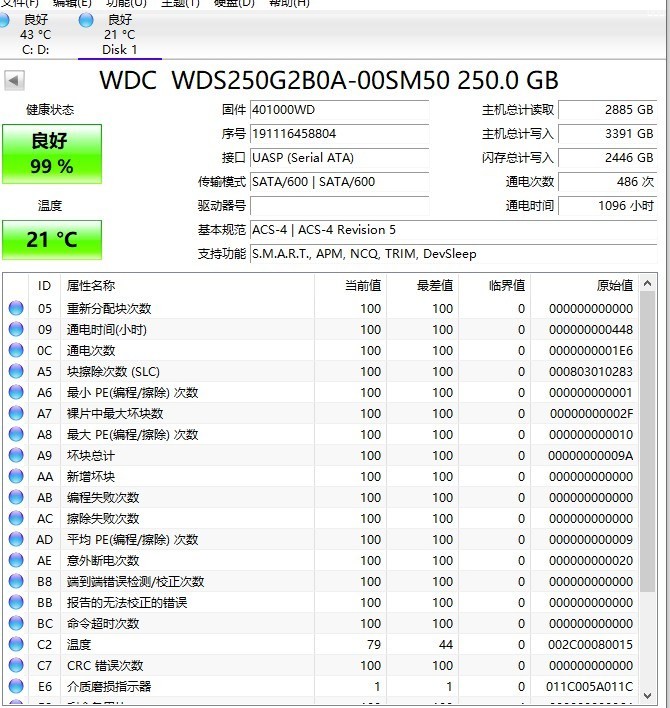Click the ID column header
The width and height of the screenshot is (670, 708).
(44, 285)
